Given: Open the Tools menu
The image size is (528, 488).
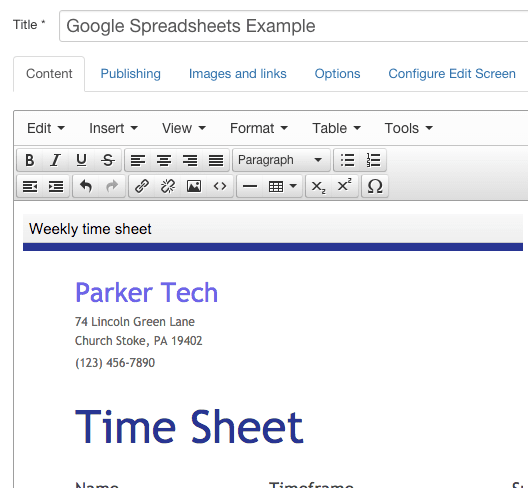Looking at the screenshot, I should click(x=408, y=128).
